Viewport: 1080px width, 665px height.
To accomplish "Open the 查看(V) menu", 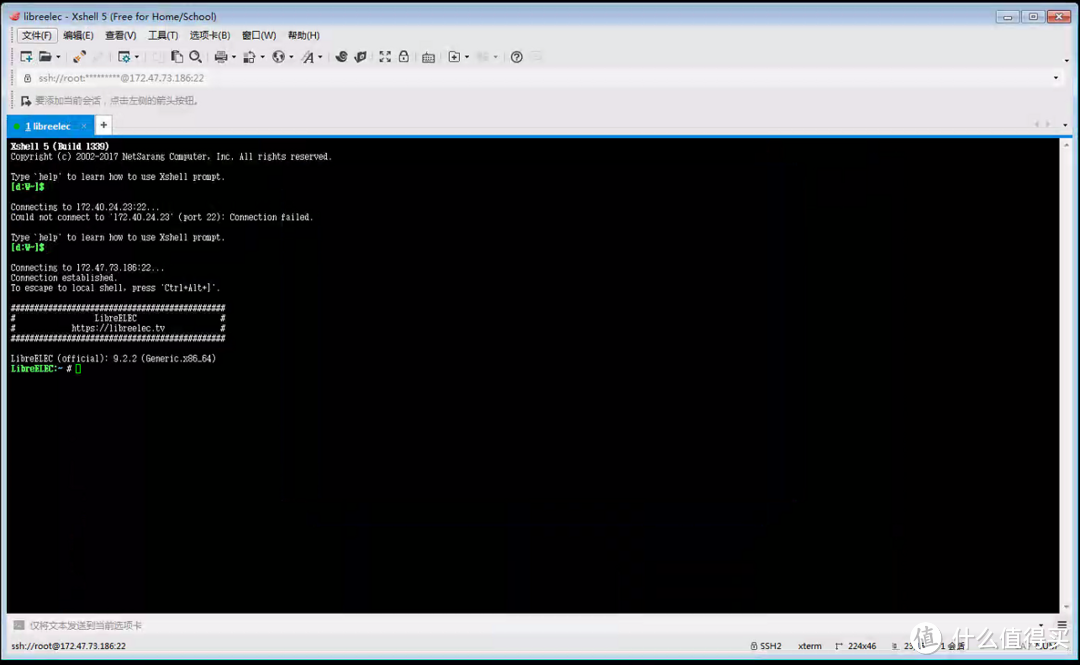I will (120, 35).
